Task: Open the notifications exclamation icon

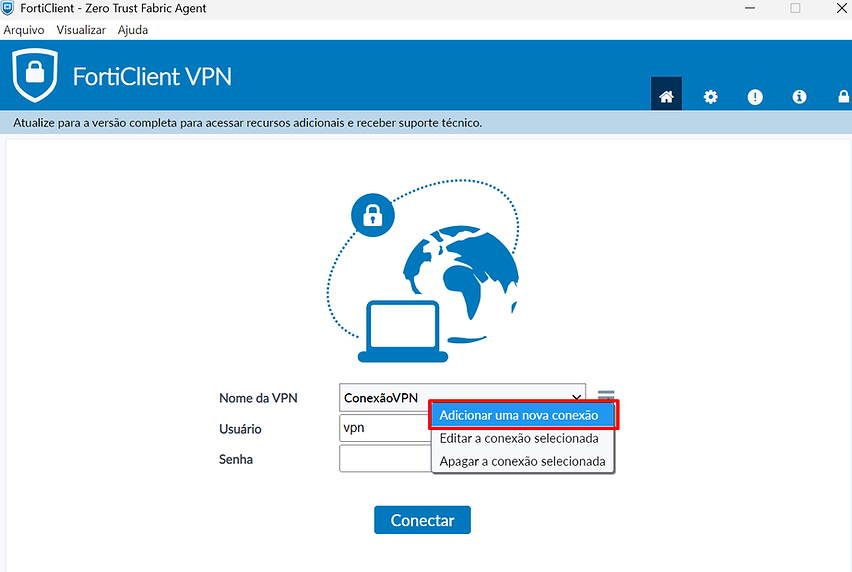Action: [755, 97]
